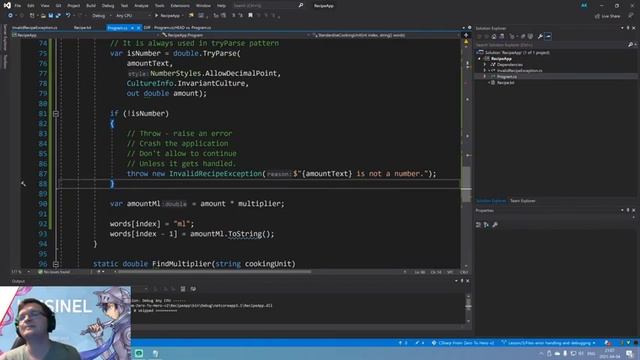Start debugging with RecipeApp run button

(x=168, y=16)
